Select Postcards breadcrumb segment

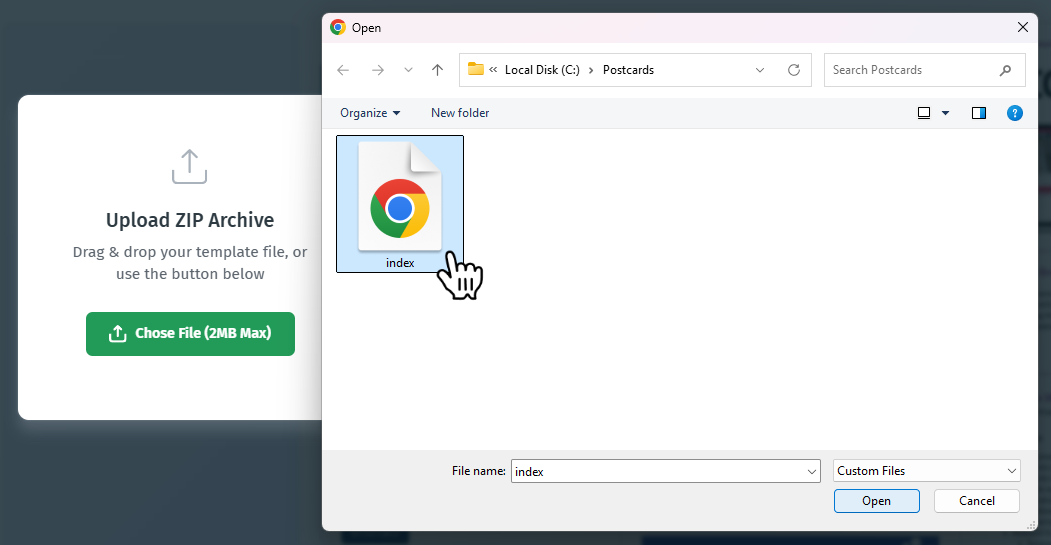628,70
